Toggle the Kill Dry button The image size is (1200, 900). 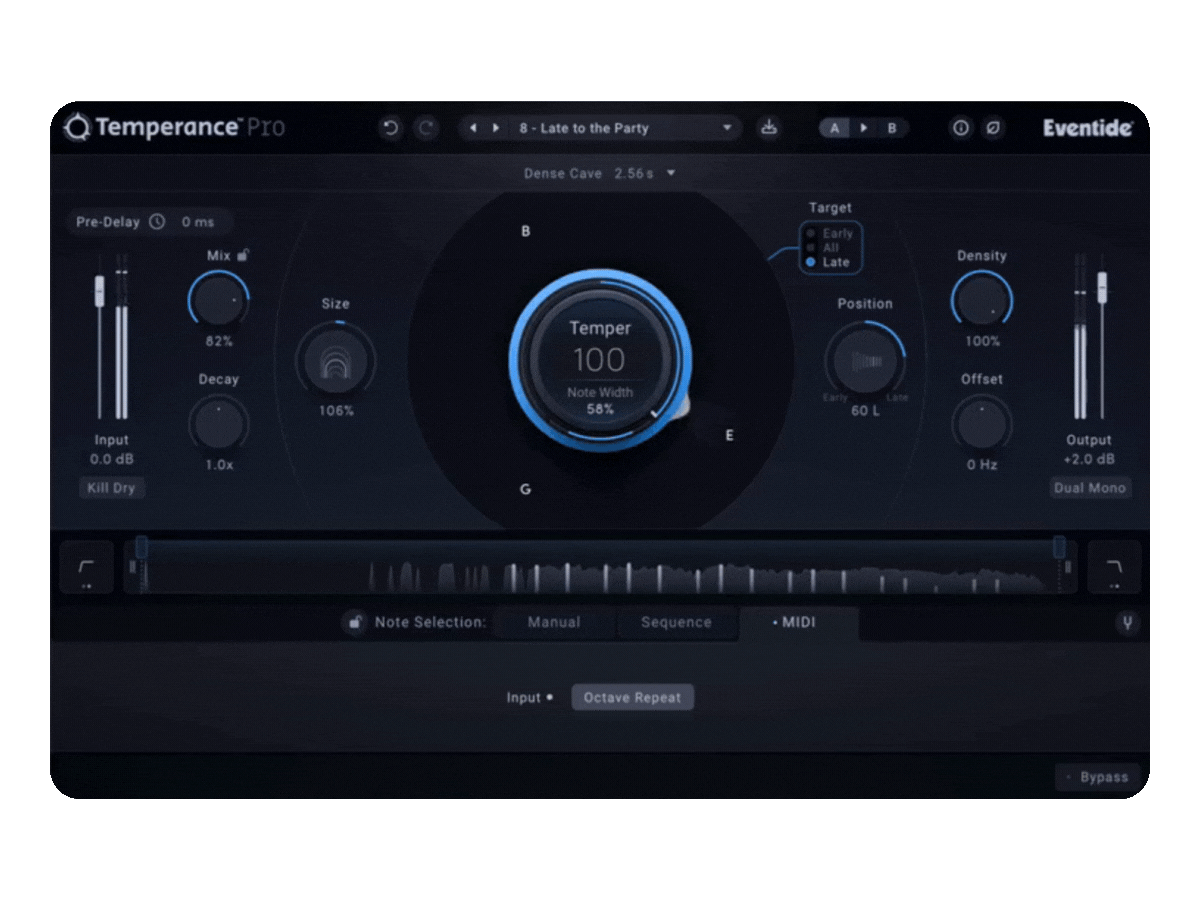point(111,488)
